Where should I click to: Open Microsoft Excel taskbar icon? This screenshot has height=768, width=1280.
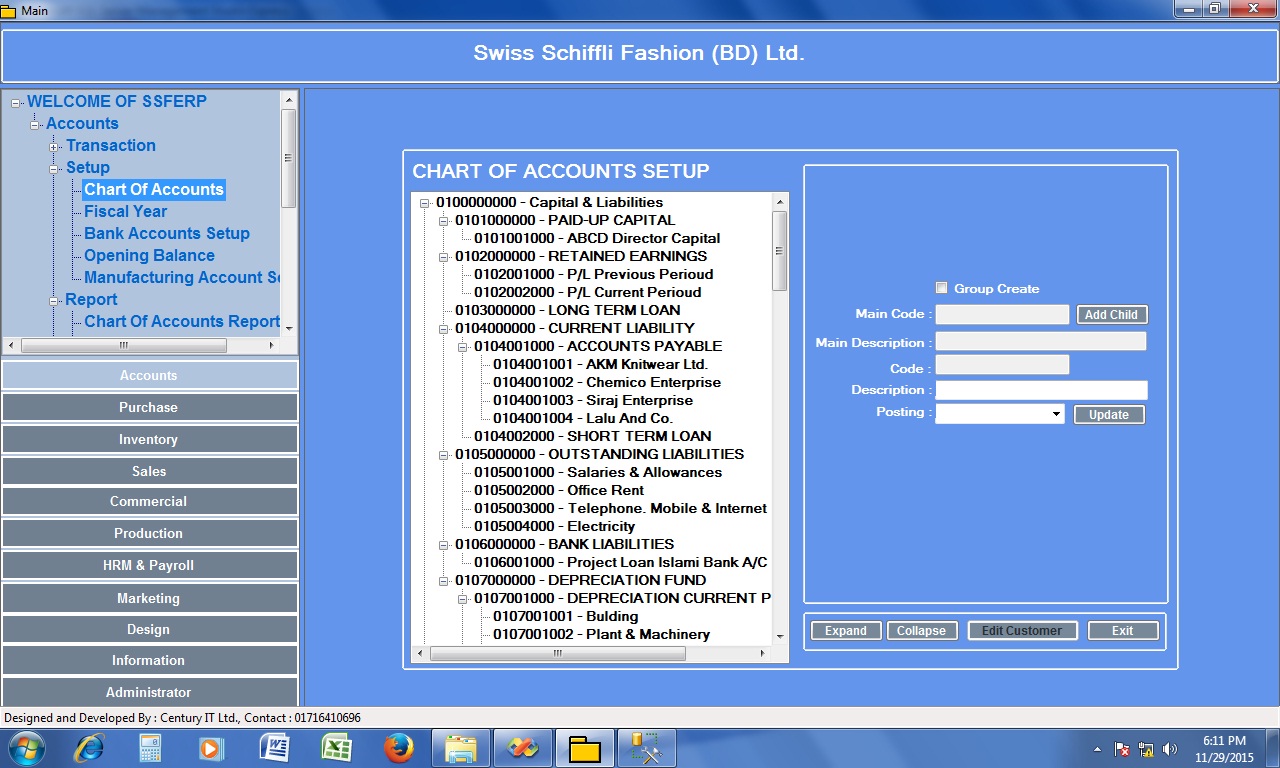pyautogui.click(x=335, y=748)
